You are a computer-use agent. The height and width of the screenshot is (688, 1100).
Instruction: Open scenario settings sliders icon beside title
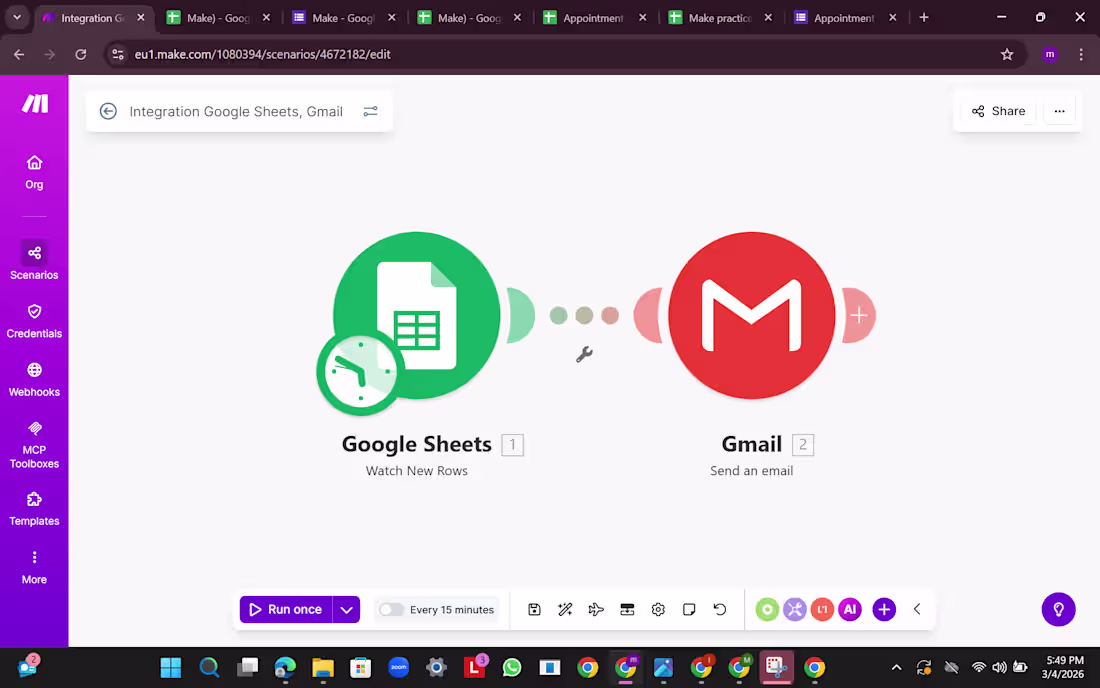(370, 111)
